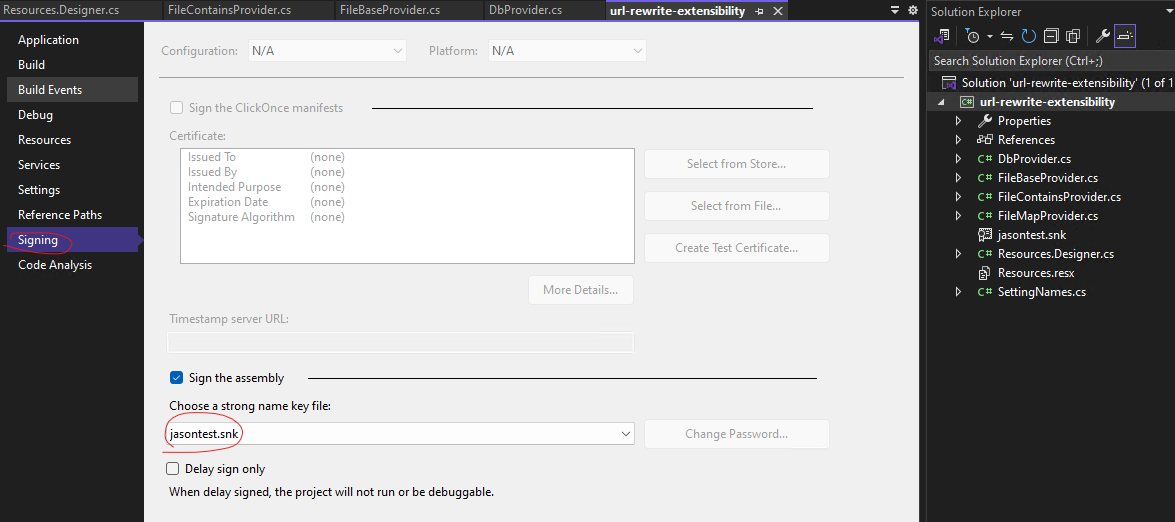Click the C# icon next to FileContainsProvider.cs

tap(985, 197)
